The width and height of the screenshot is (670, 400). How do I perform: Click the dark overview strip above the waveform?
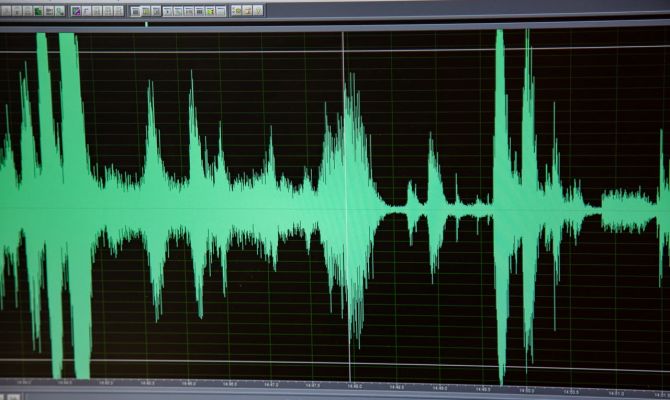(400, 25)
